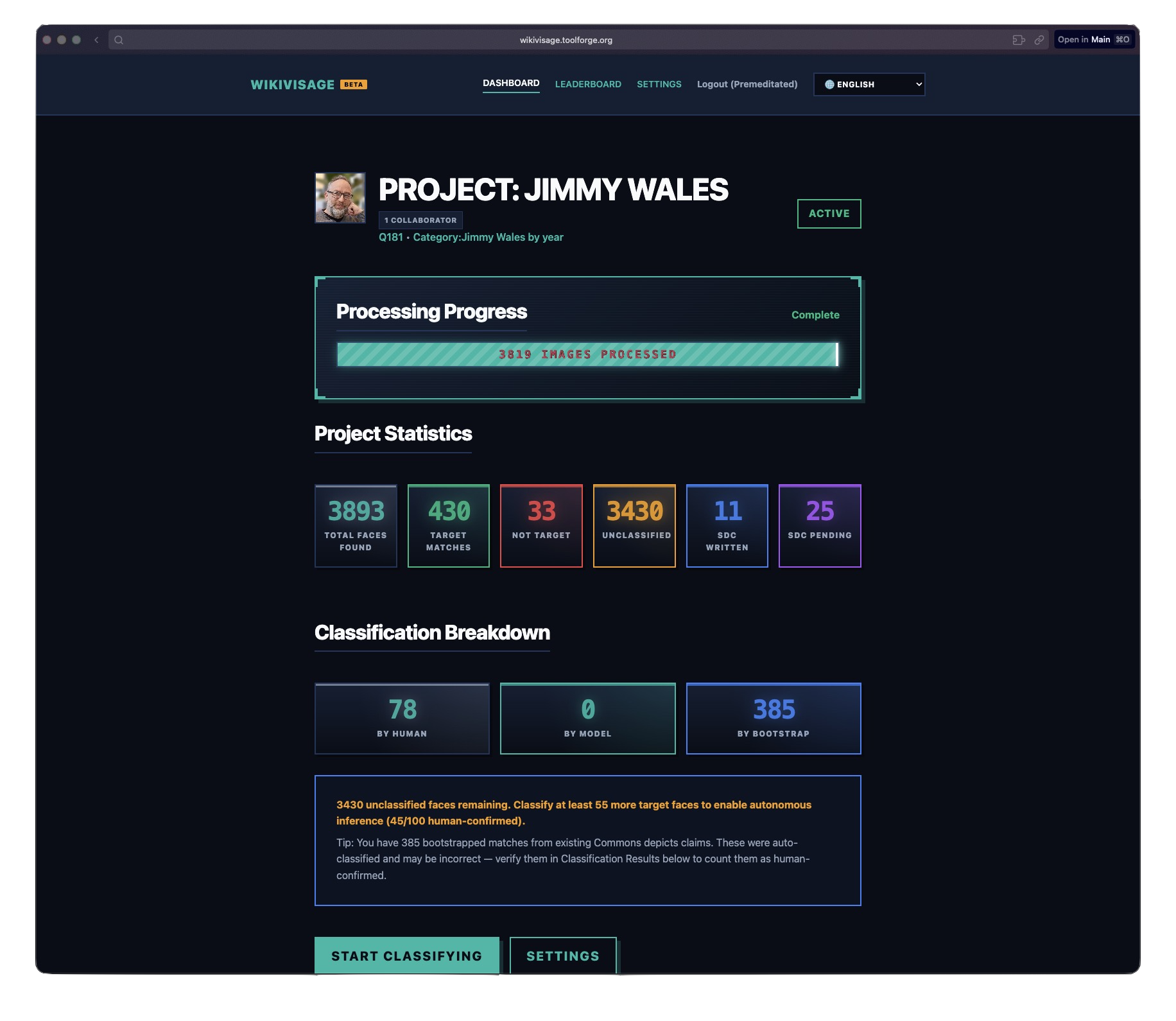1176x1021 pixels.
Task: Select the 33 Not Target card
Action: tap(541, 526)
